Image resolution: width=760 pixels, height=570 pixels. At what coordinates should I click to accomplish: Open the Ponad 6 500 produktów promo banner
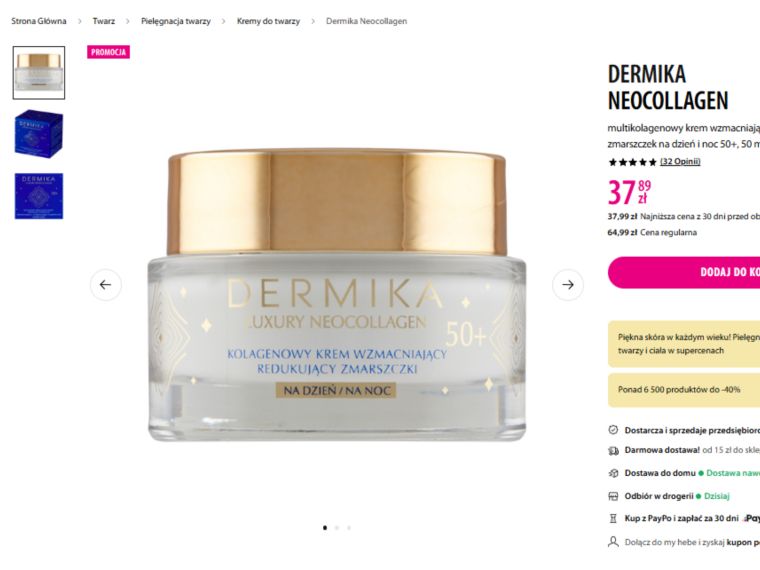684,390
